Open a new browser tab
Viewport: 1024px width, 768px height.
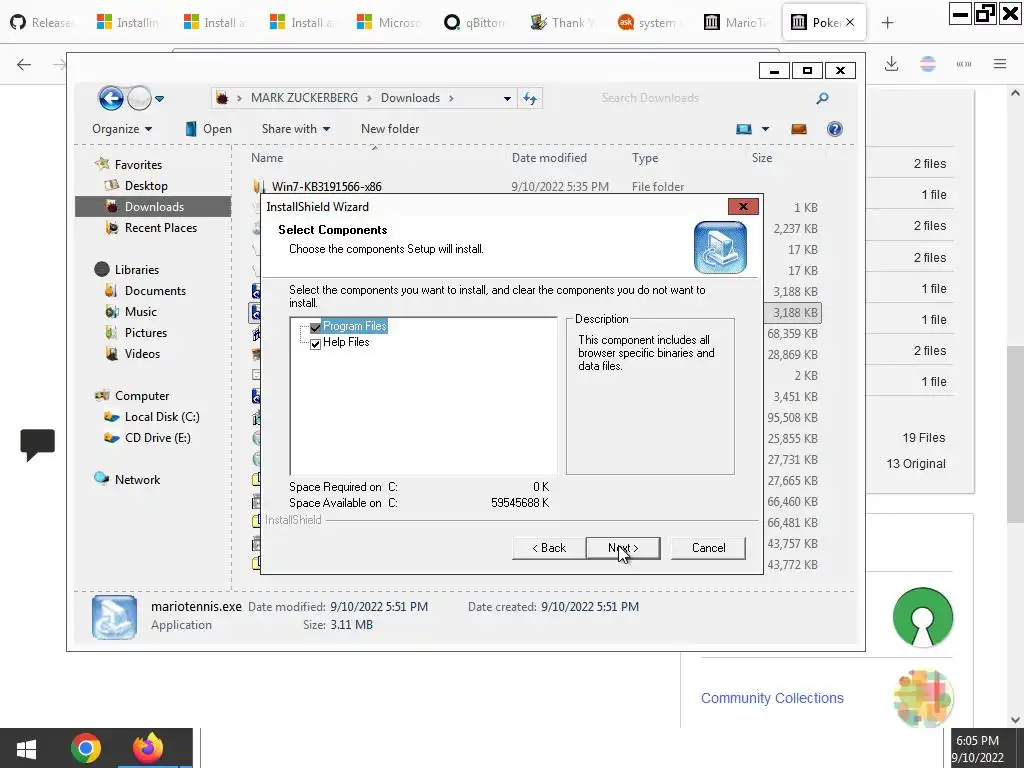click(887, 23)
